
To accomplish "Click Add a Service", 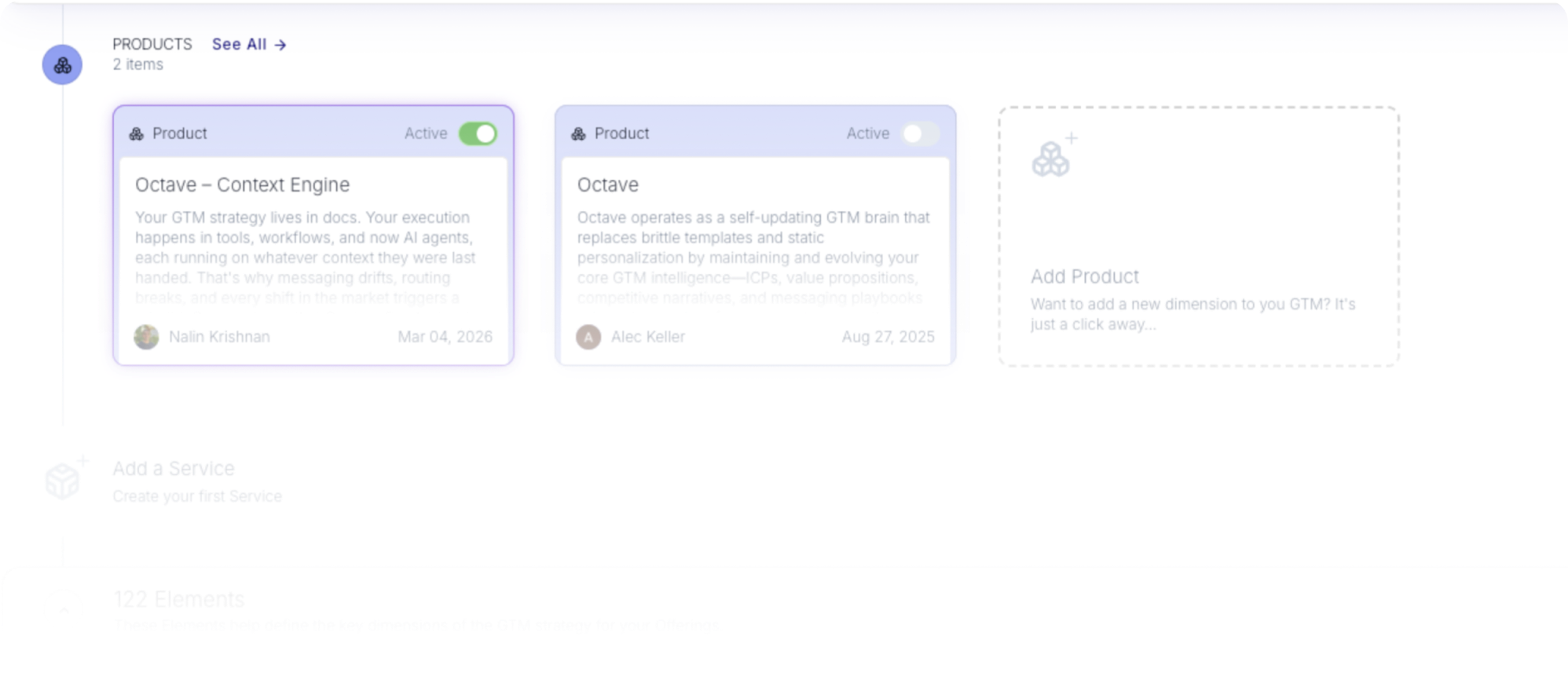I will pyautogui.click(x=174, y=469).
